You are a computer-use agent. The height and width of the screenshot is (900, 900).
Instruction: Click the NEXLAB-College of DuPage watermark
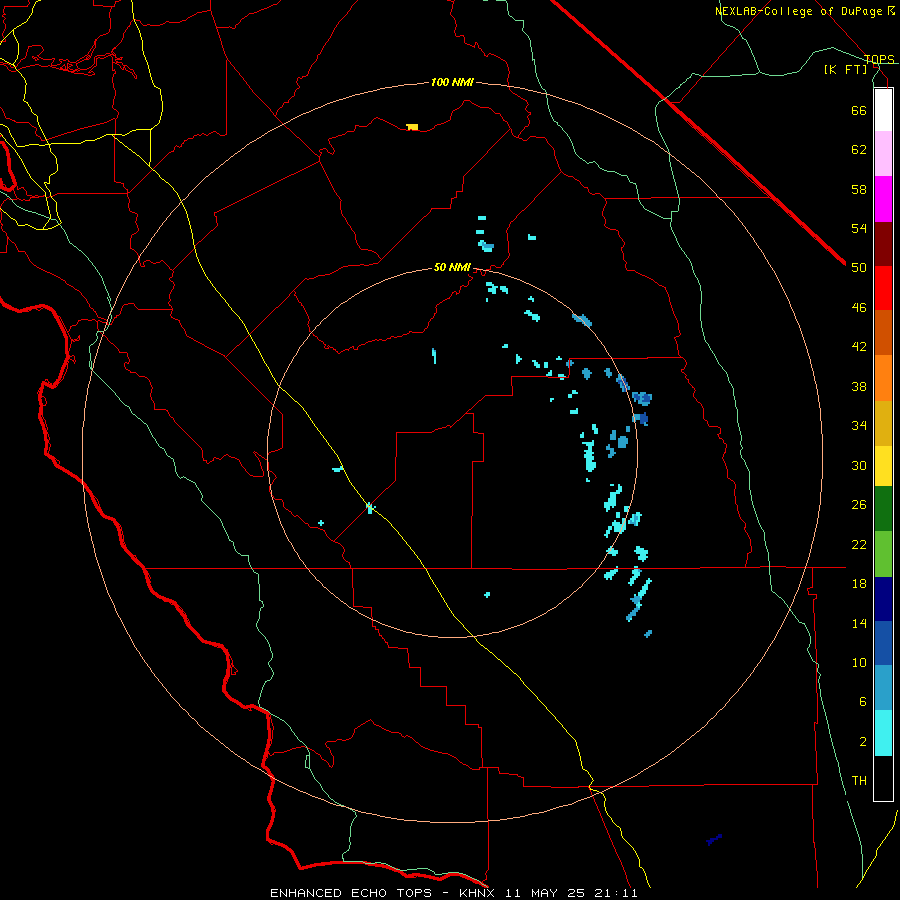(x=804, y=11)
